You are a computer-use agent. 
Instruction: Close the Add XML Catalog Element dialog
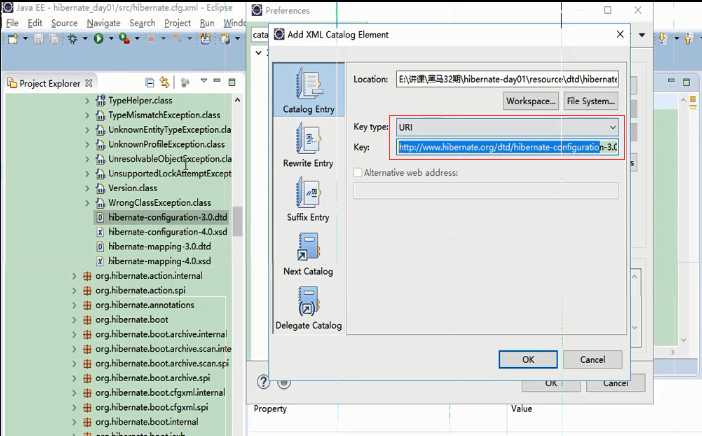620,34
